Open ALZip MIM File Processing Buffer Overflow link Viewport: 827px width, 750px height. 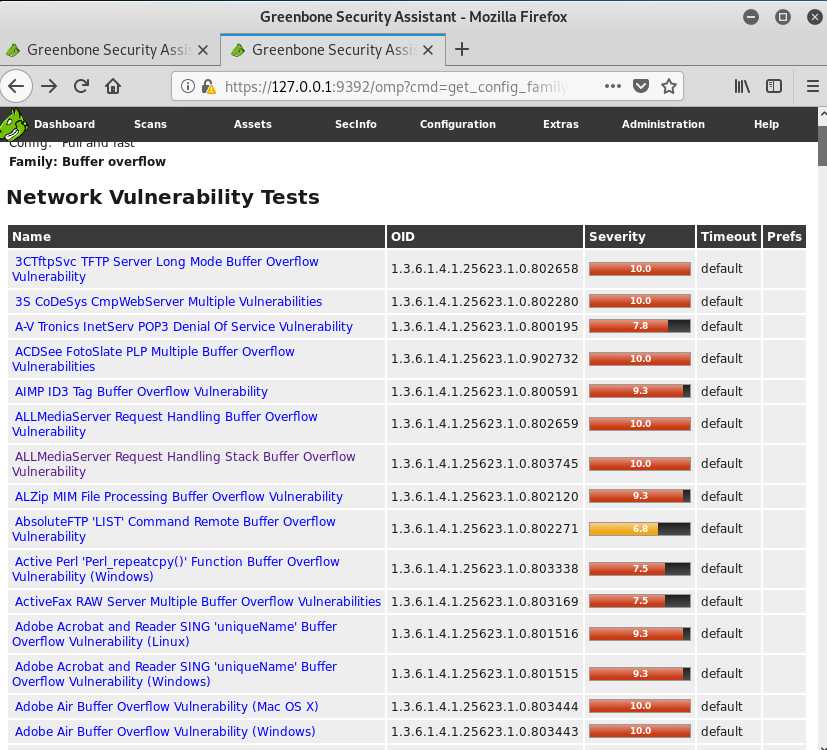tap(179, 497)
